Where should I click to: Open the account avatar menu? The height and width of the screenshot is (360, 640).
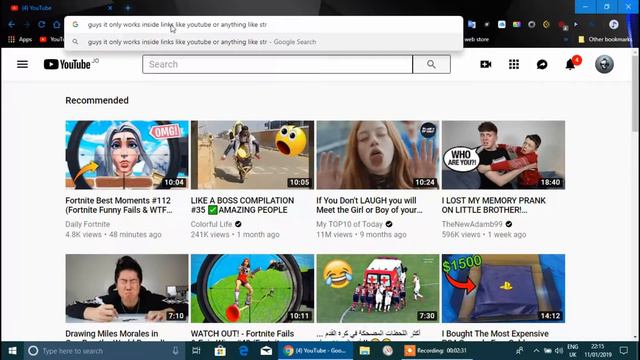tap(604, 64)
